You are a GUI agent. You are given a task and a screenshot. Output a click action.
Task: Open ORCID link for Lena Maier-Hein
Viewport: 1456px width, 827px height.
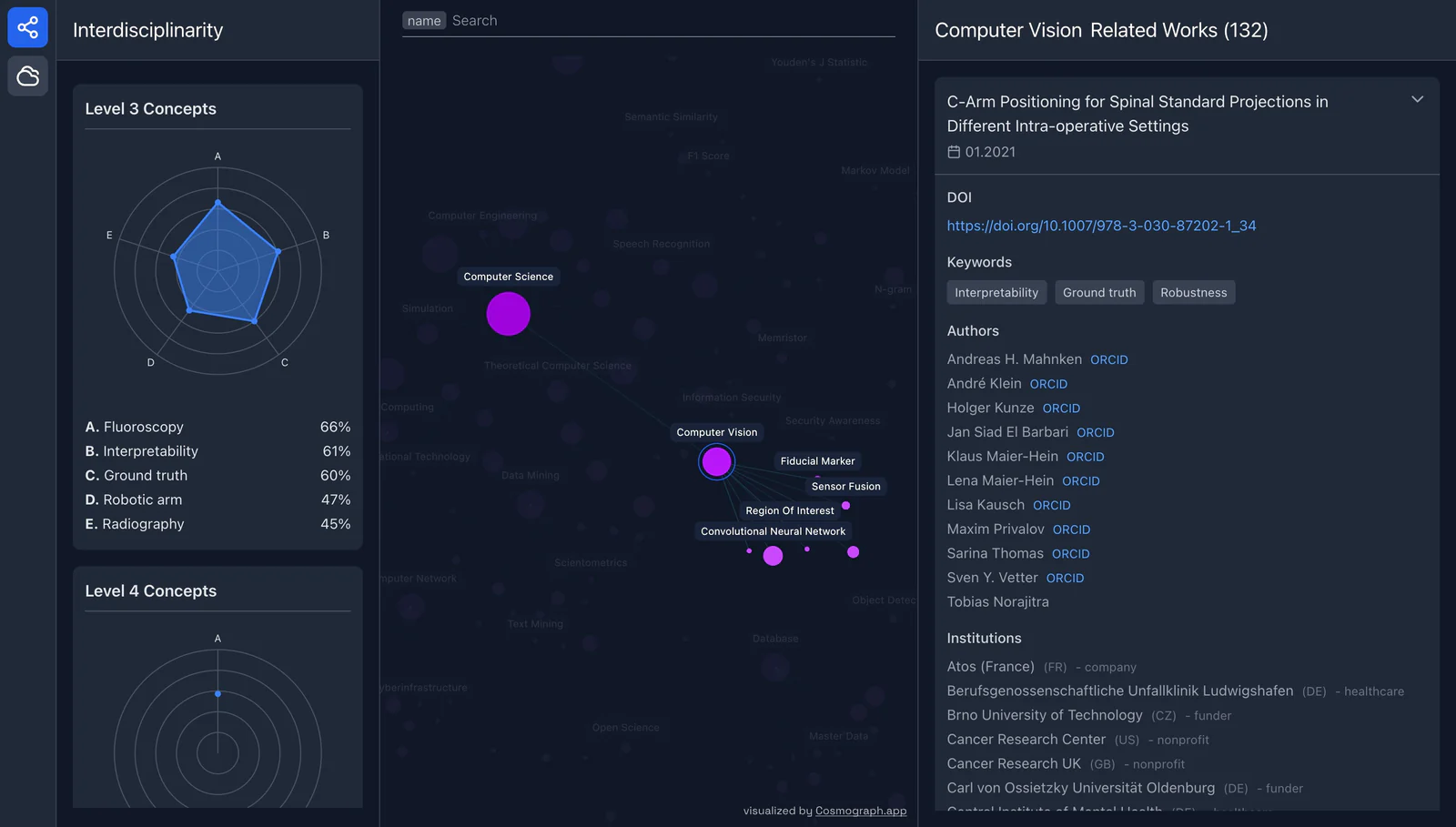pyautogui.click(x=1081, y=481)
